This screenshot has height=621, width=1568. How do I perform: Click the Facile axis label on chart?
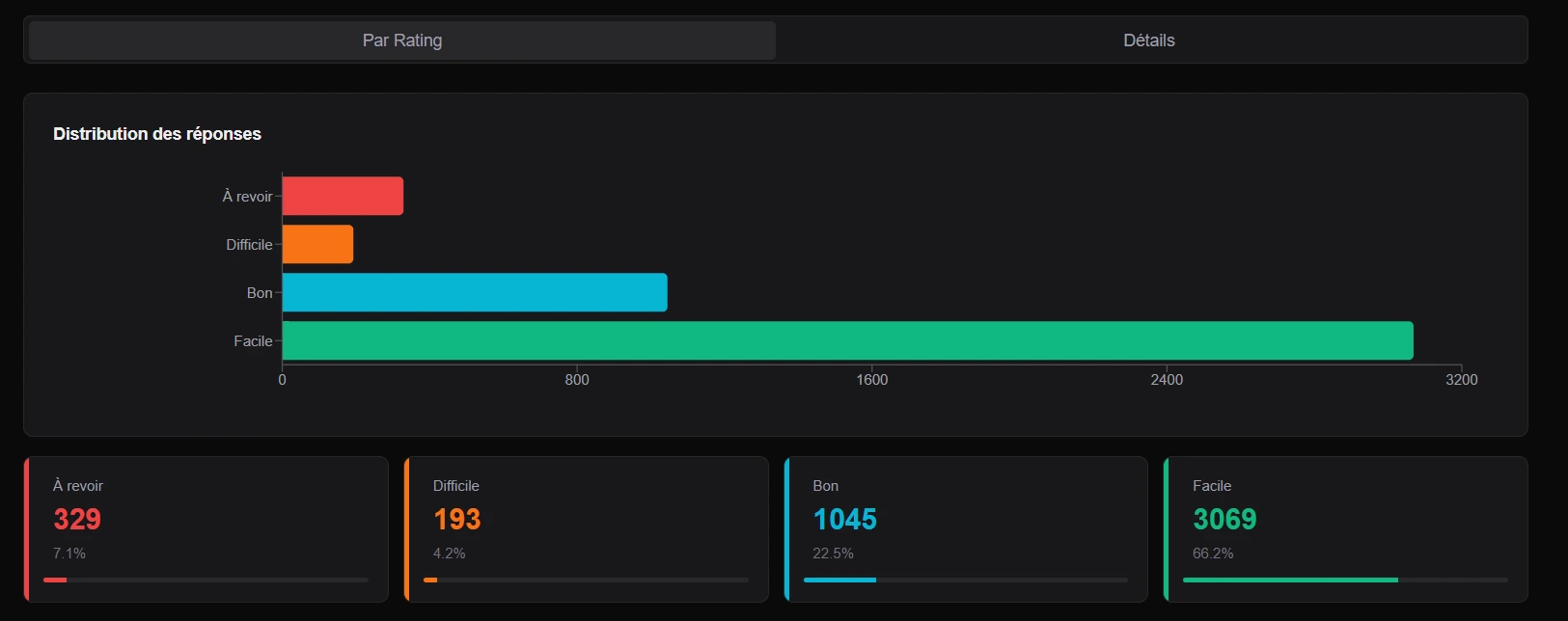(253, 340)
